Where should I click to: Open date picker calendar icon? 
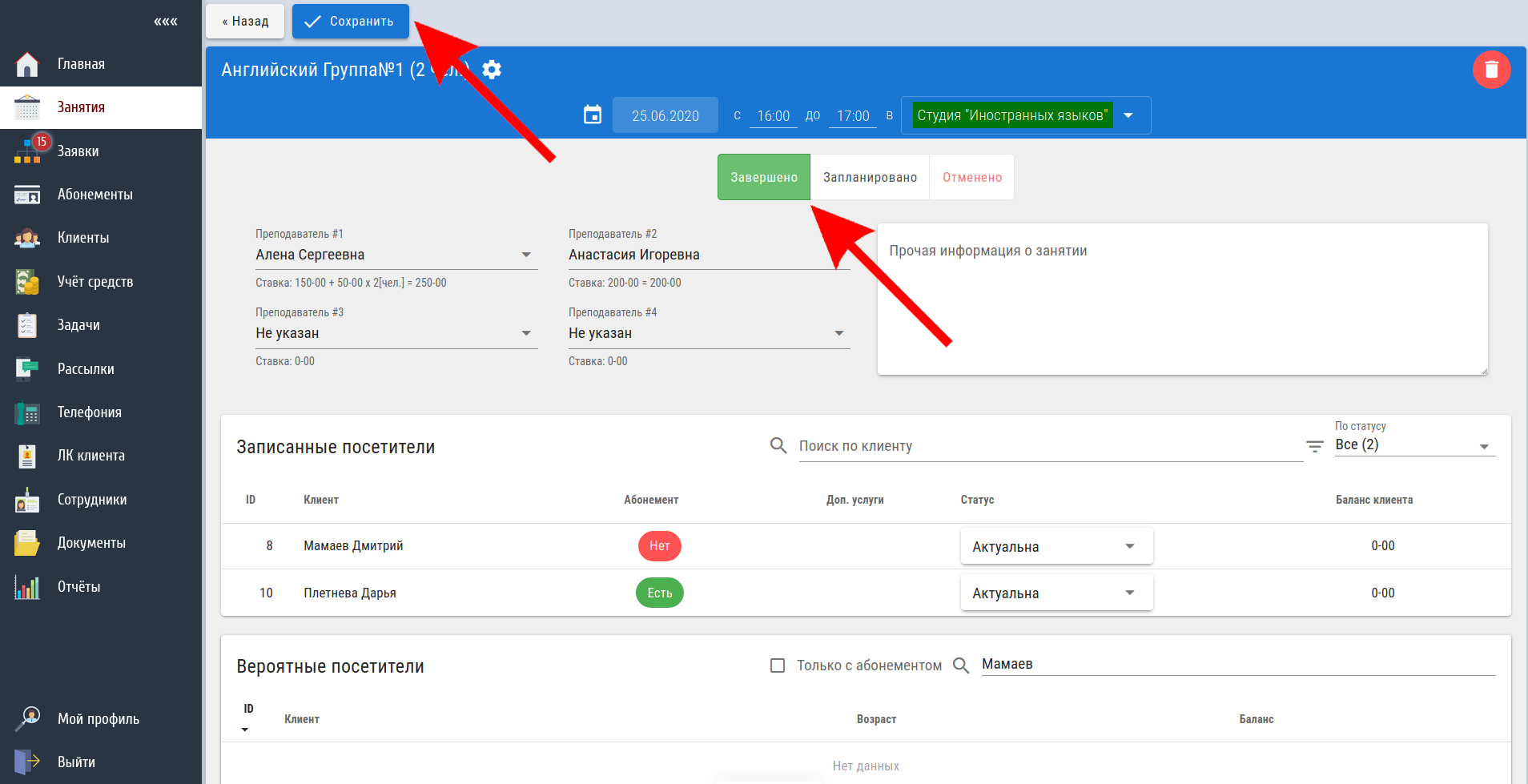(x=593, y=115)
